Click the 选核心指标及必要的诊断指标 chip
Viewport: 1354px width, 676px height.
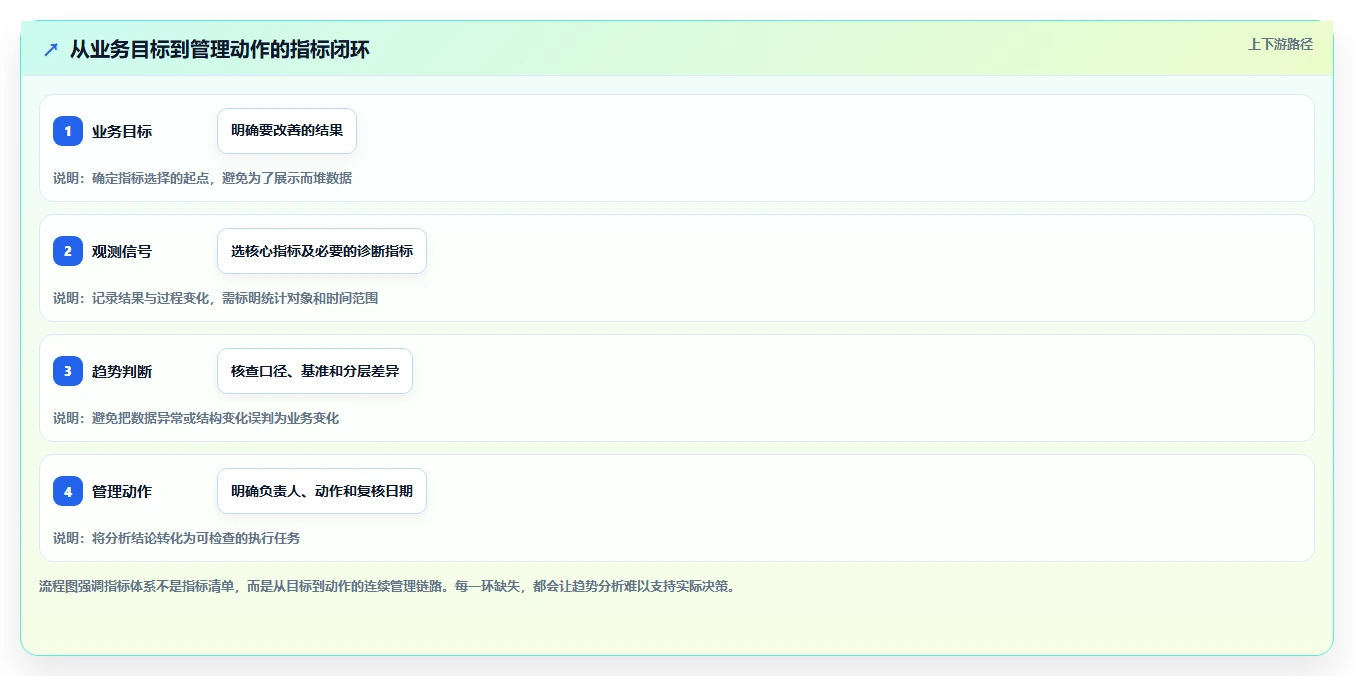coord(322,251)
